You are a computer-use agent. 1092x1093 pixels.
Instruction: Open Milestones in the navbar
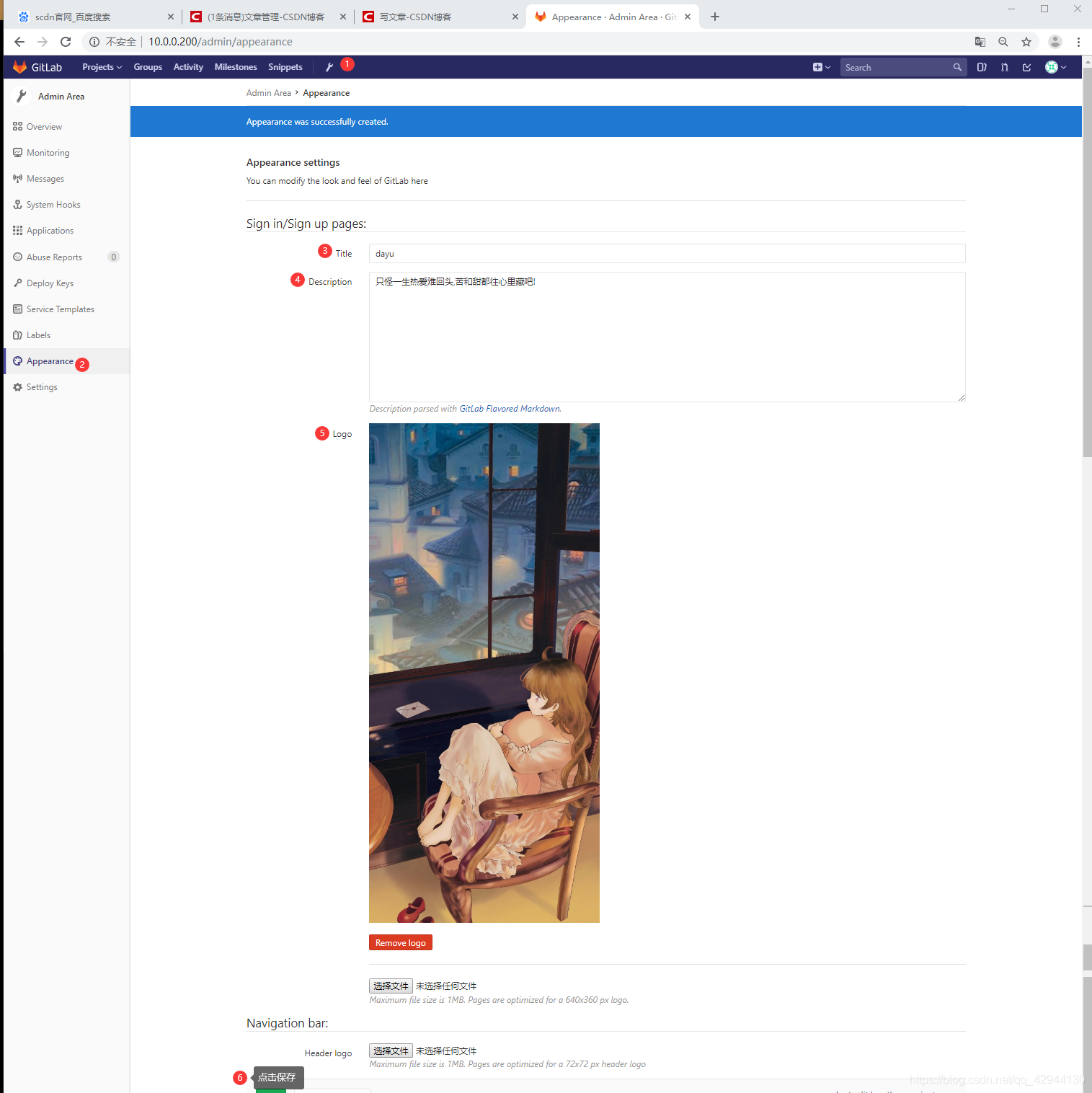point(236,67)
